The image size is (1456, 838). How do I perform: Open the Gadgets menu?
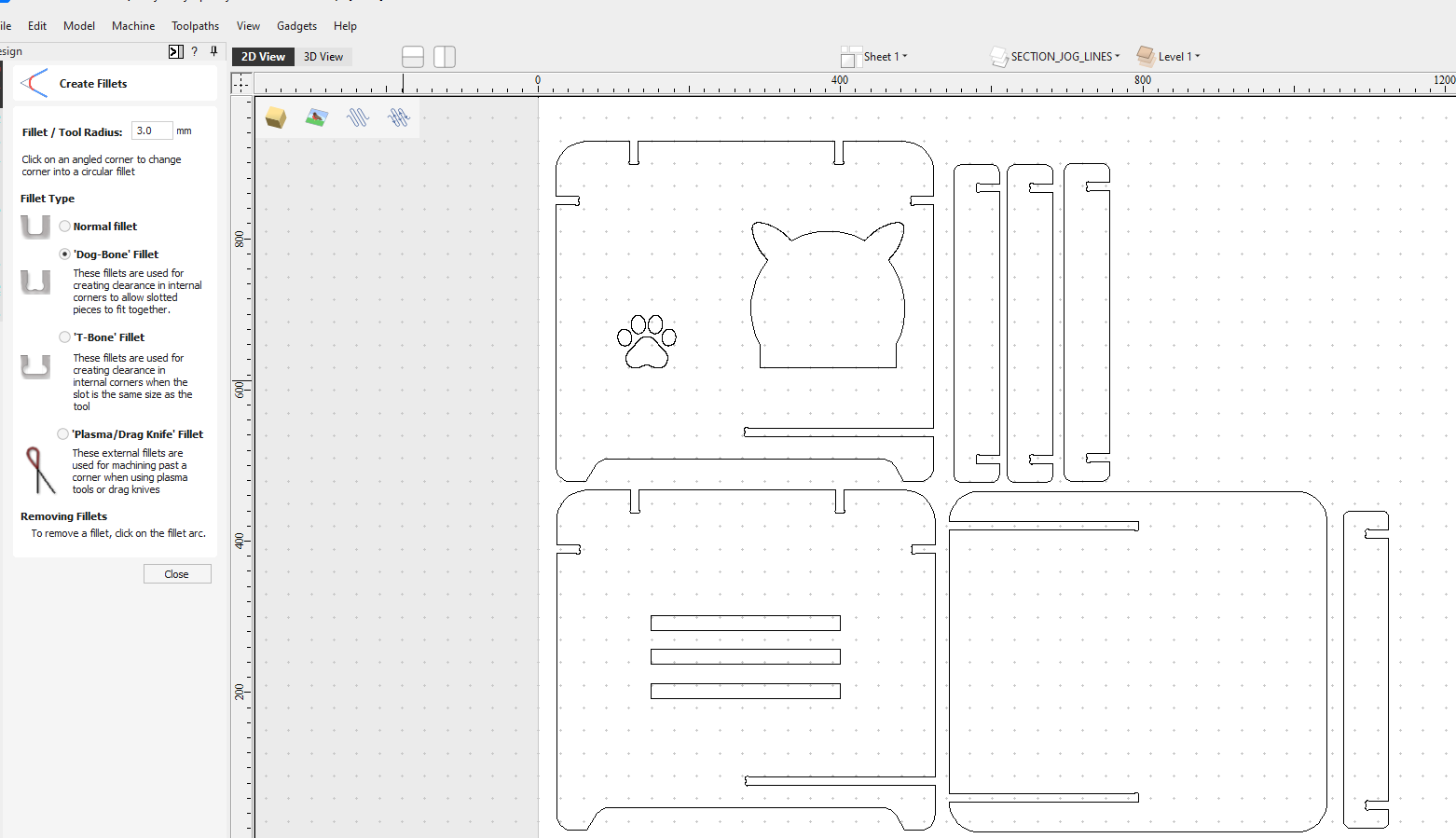[x=296, y=26]
